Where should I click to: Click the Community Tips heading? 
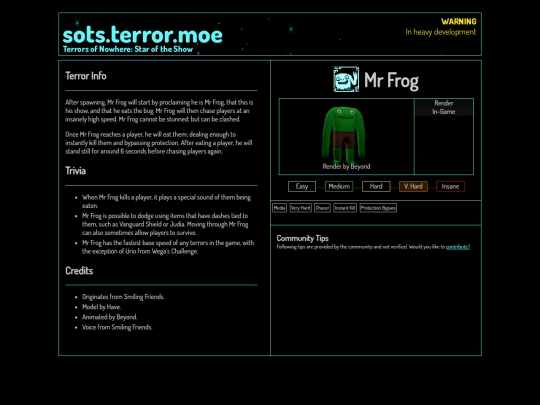302,238
